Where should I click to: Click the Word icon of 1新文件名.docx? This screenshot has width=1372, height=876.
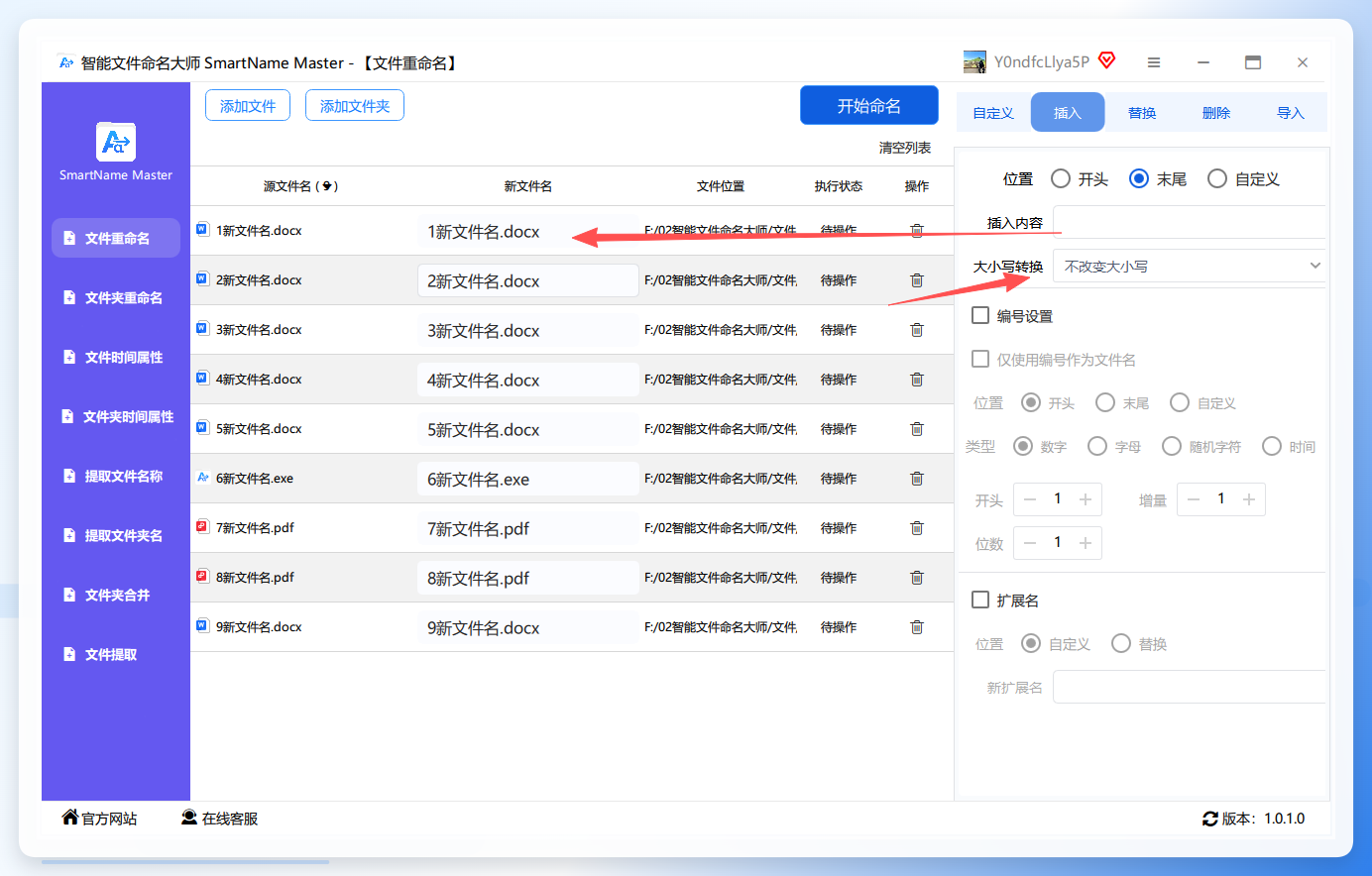tap(202, 229)
